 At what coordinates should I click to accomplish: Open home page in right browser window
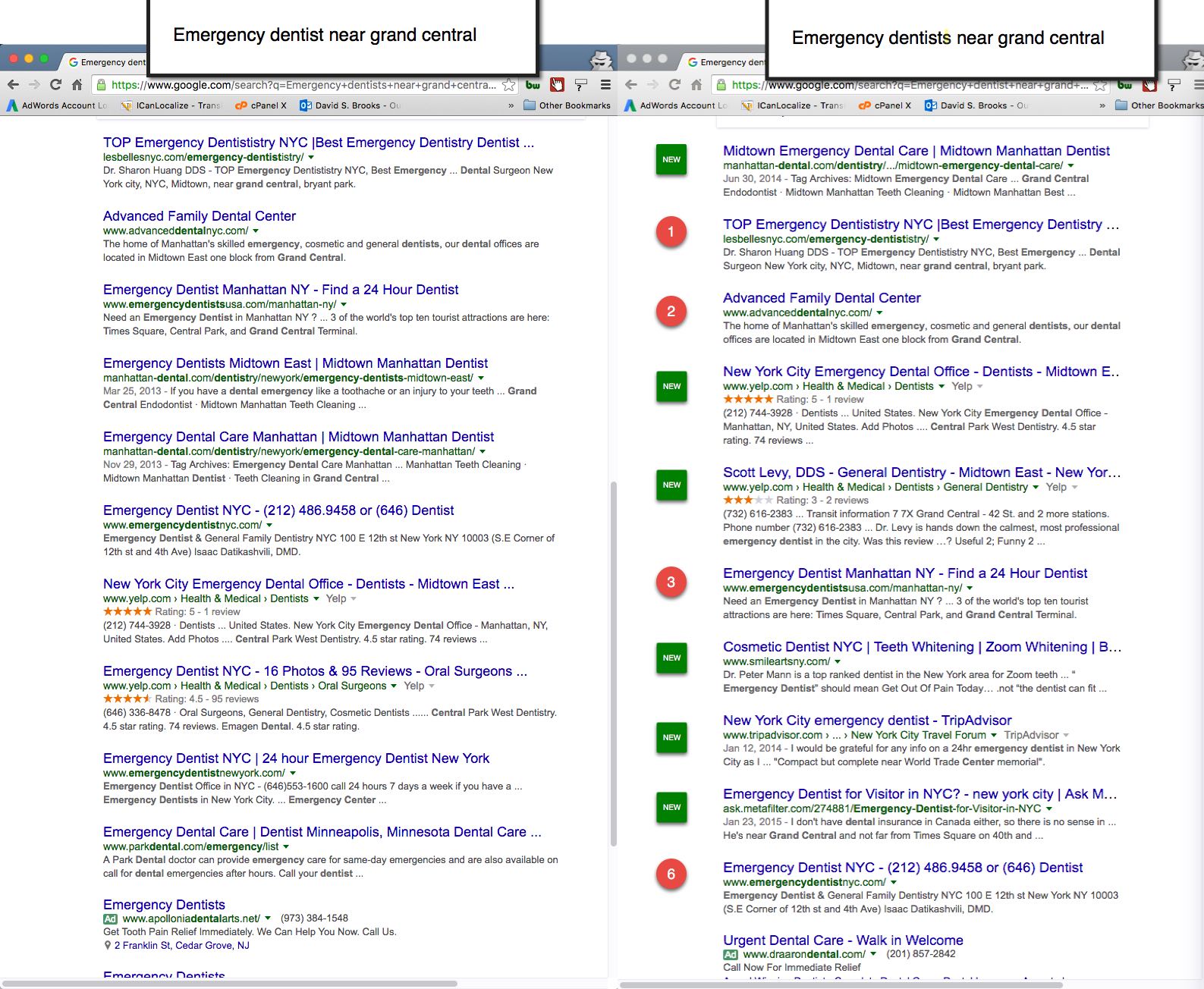tap(696, 85)
